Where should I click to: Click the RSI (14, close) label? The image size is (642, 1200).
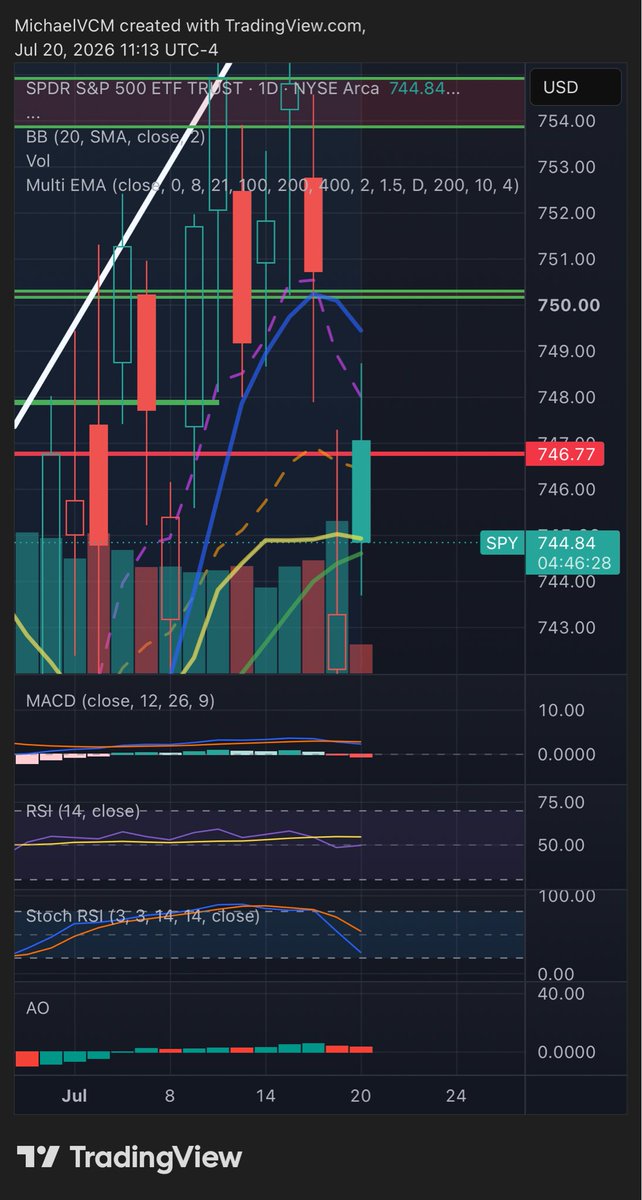click(x=83, y=811)
